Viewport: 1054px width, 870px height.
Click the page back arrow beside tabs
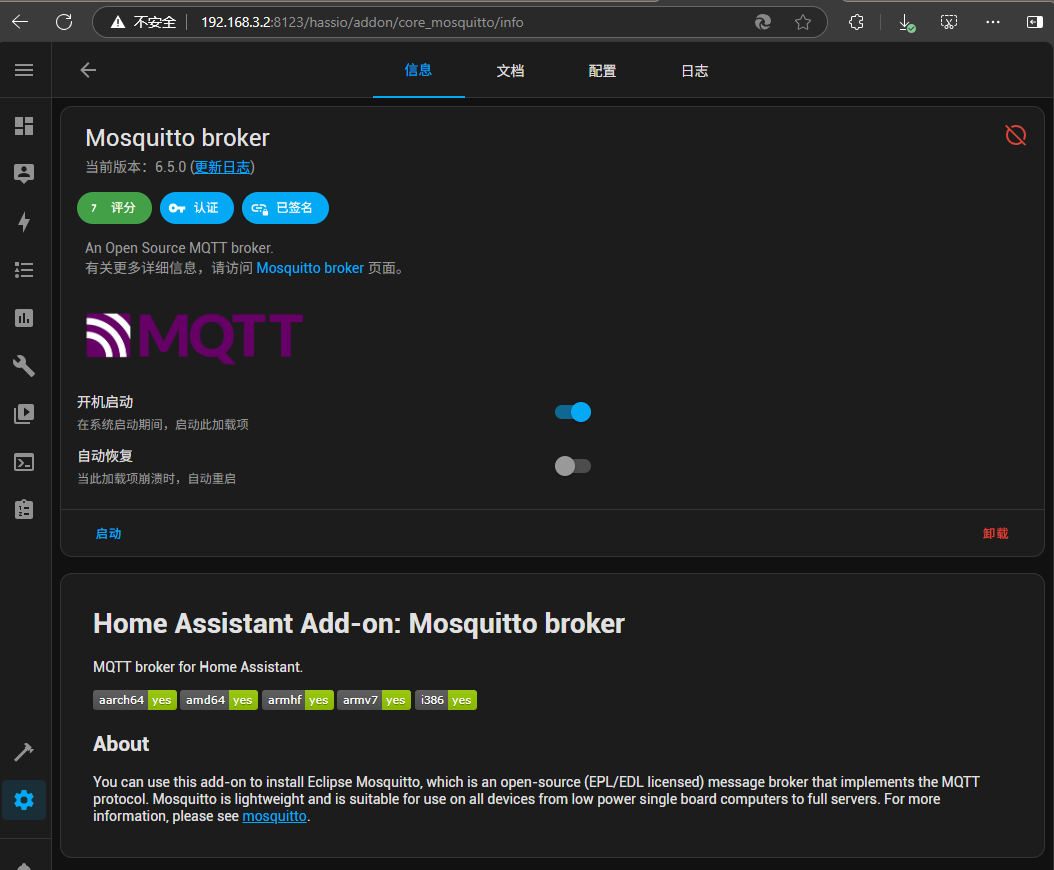88,70
